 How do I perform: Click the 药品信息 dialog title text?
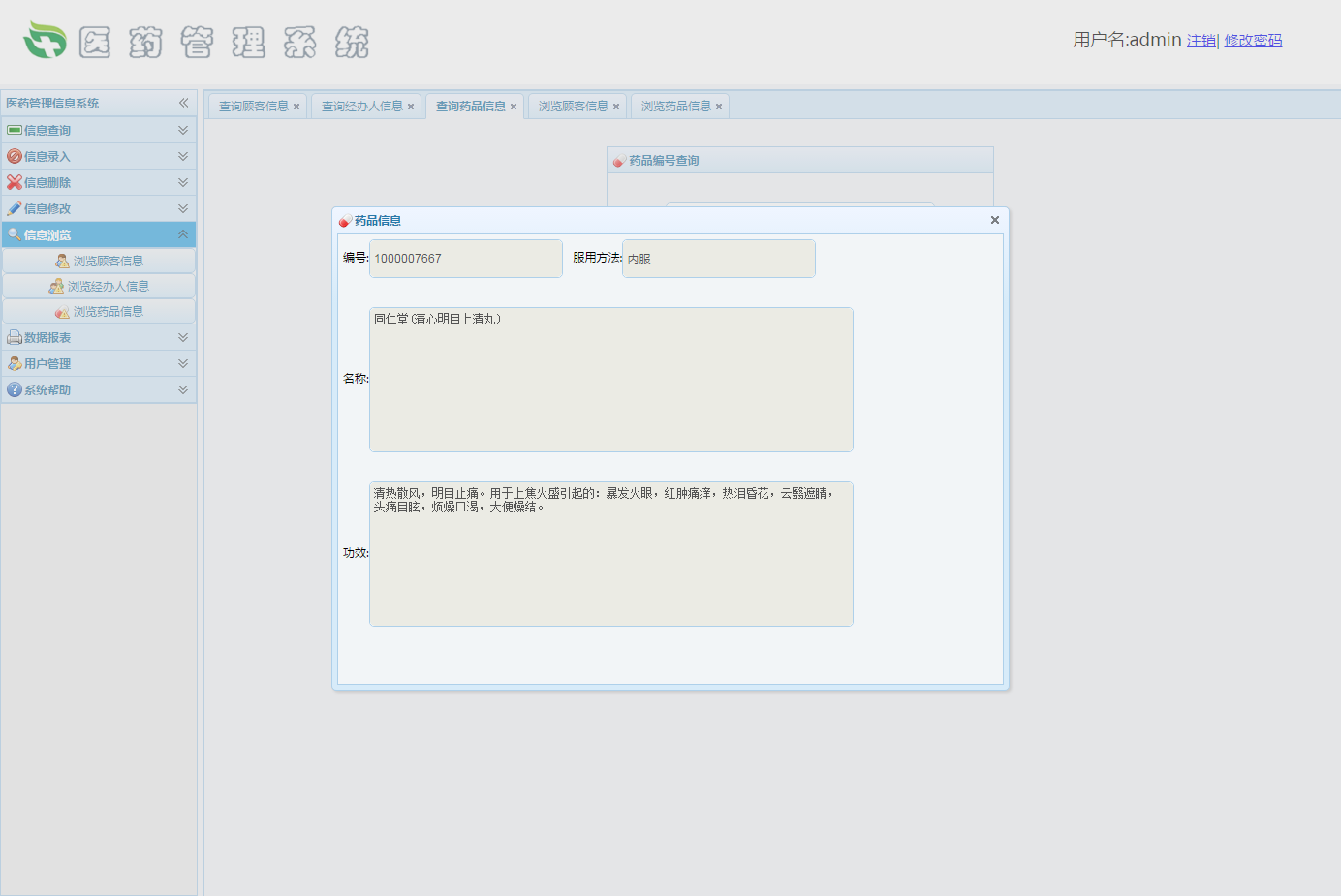[x=378, y=221]
